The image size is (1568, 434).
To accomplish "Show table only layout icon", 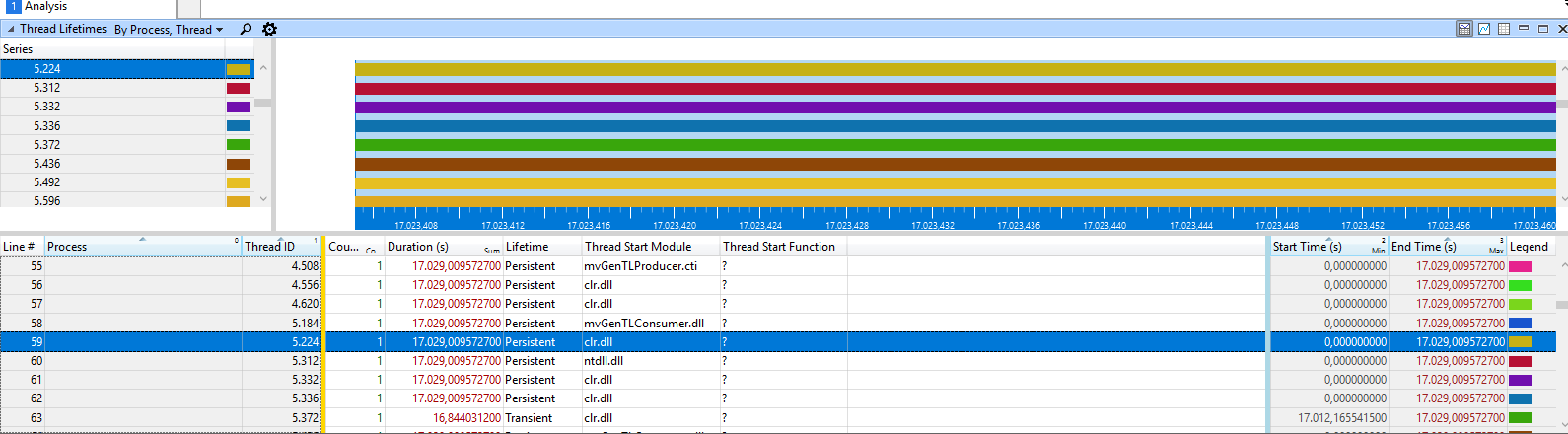I will pos(1504,29).
